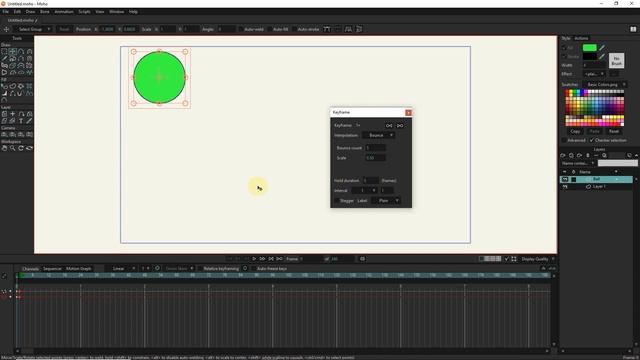The width and height of the screenshot is (640, 360).
Task: Toggle the Auto-stroke checkbox
Action: click(x=295, y=29)
